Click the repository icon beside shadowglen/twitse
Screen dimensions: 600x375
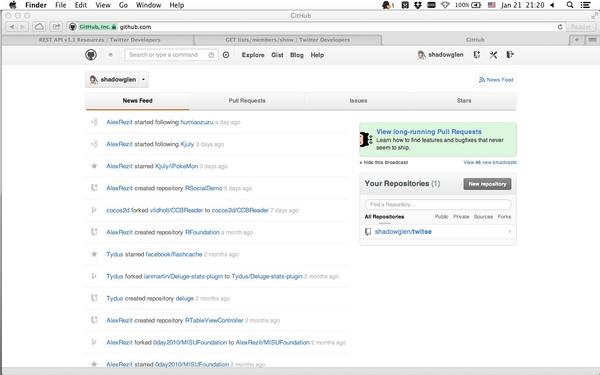tap(368, 232)
